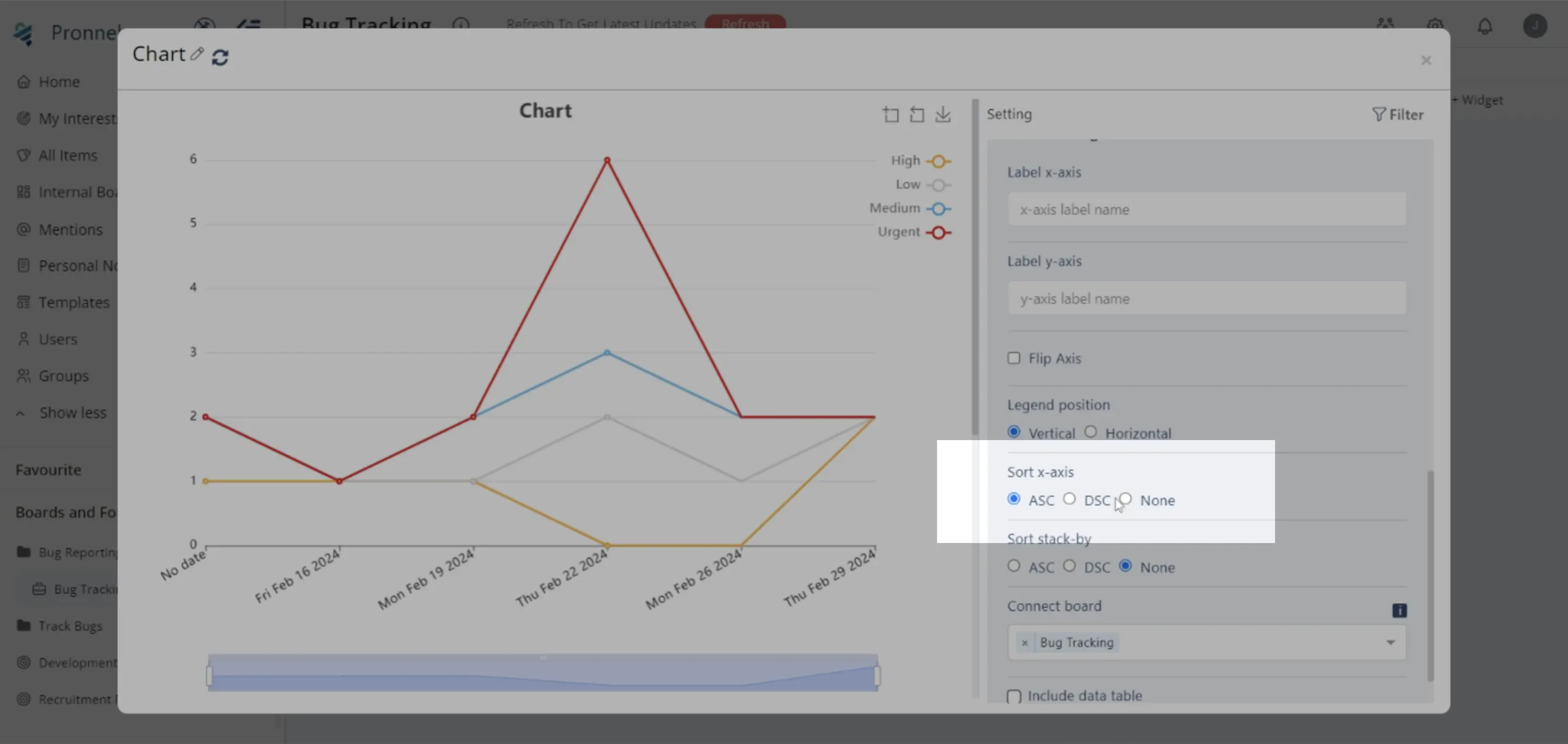The image size is (1568, 744).
Task: Toggle the Low legend series
Action: pyautogui.click(x=923, y=185)
